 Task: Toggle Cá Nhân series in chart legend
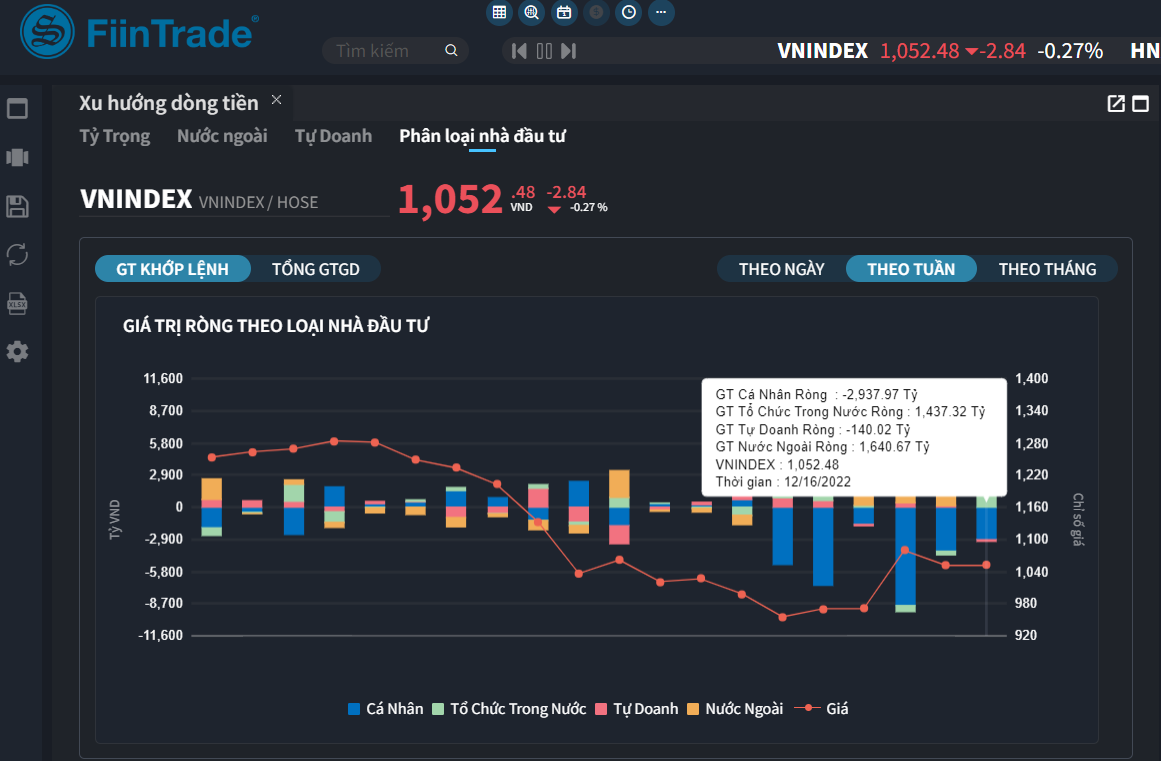[x=380, y=709]
